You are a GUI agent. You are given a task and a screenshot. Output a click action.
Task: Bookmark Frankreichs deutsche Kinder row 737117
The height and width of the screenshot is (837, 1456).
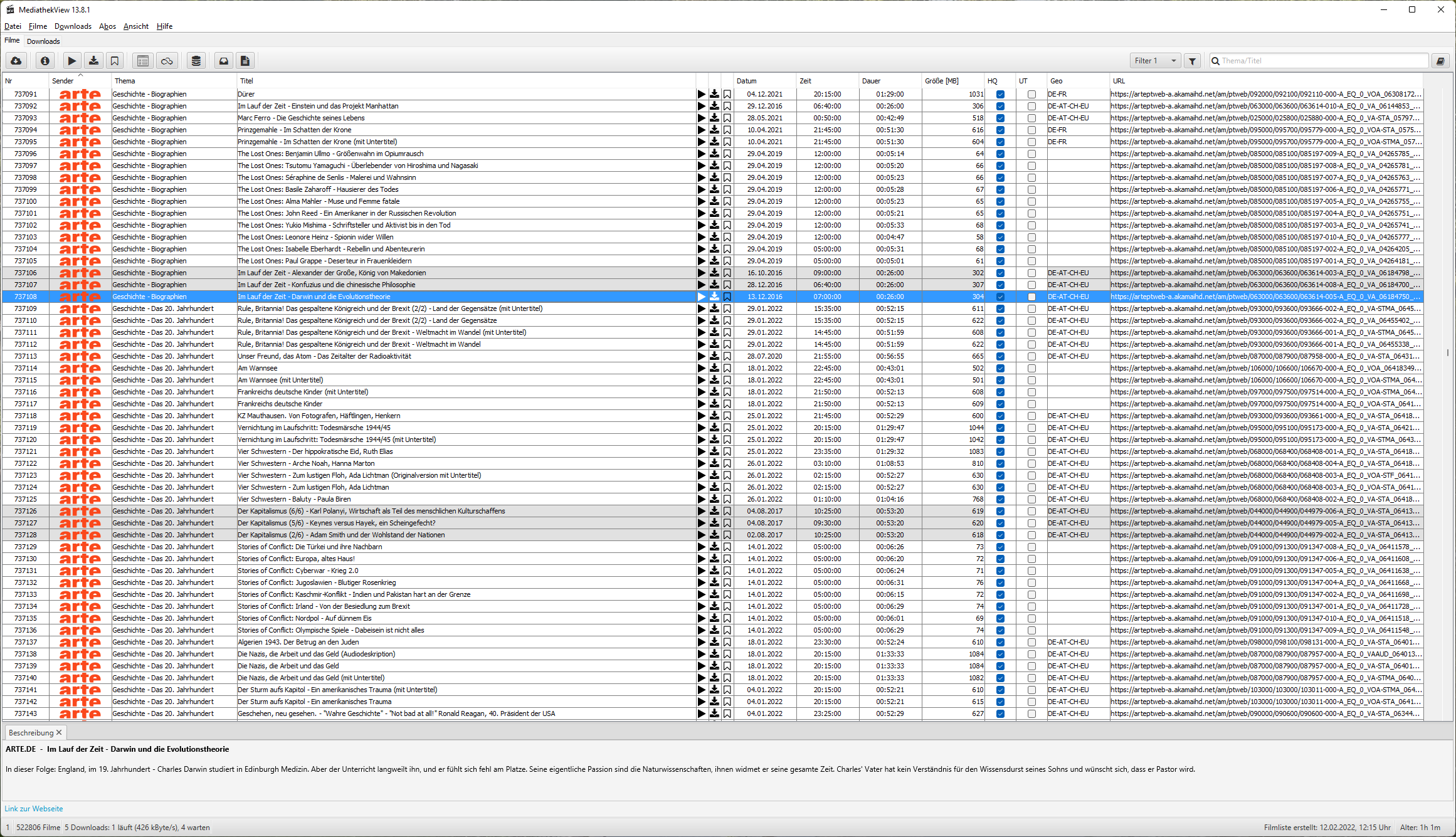(727, 404)
